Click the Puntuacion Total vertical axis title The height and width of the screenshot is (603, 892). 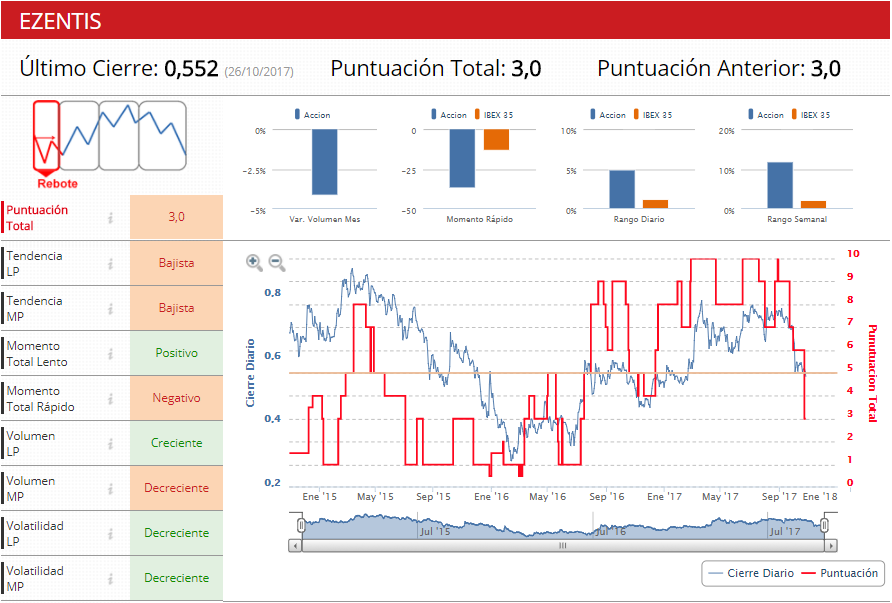click(872, 373)
